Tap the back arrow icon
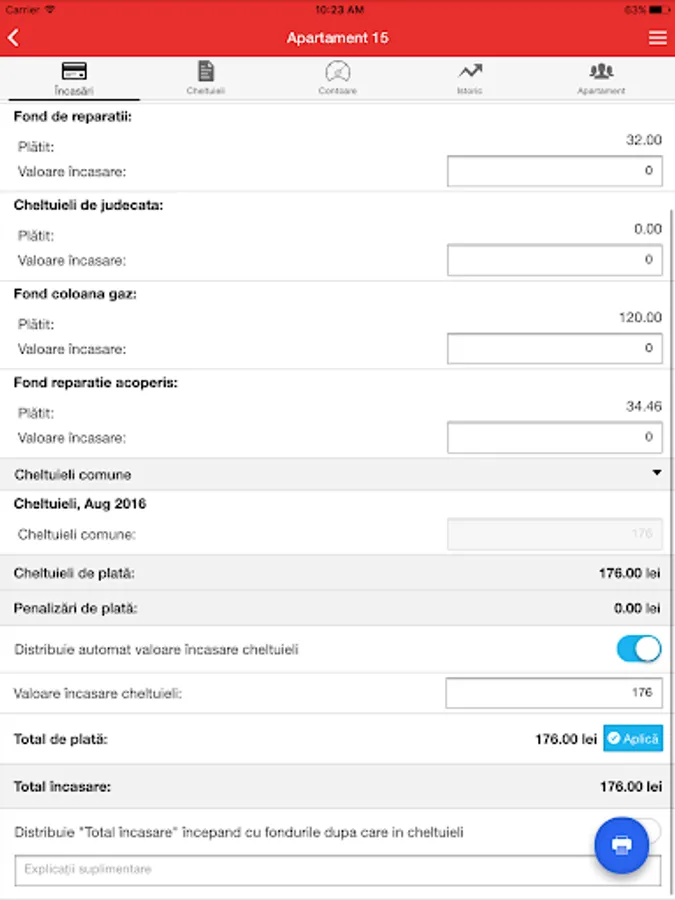Image resolution: width=675 pixels, height=900 pixels. 14,38
